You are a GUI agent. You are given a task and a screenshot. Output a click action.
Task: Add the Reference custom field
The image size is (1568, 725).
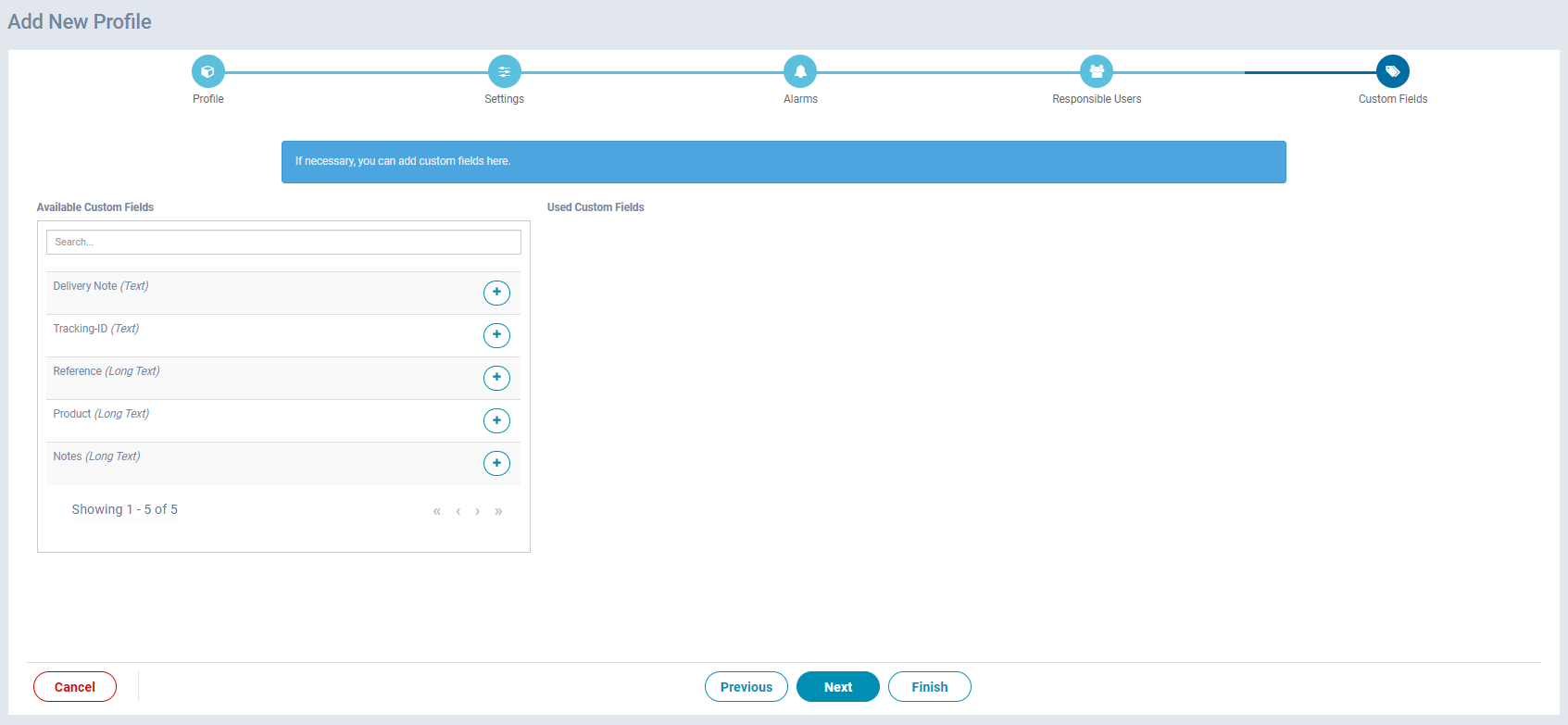pos(496,378)
